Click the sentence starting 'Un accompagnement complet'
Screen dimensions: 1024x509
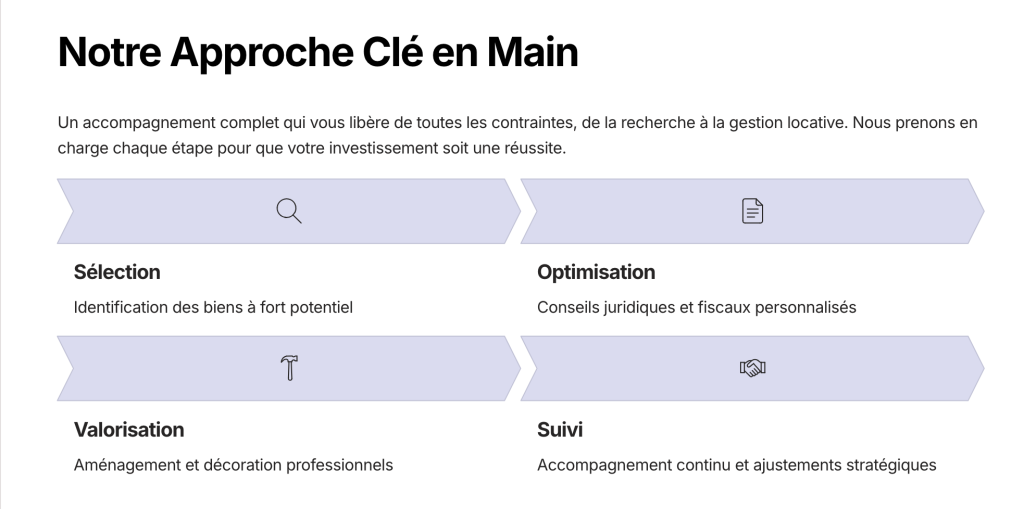400,123
